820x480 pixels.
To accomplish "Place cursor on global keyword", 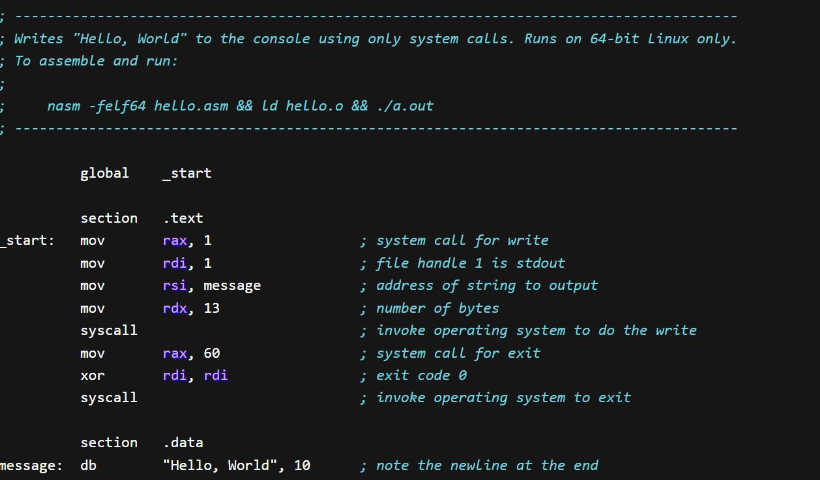I will (105, 174).
